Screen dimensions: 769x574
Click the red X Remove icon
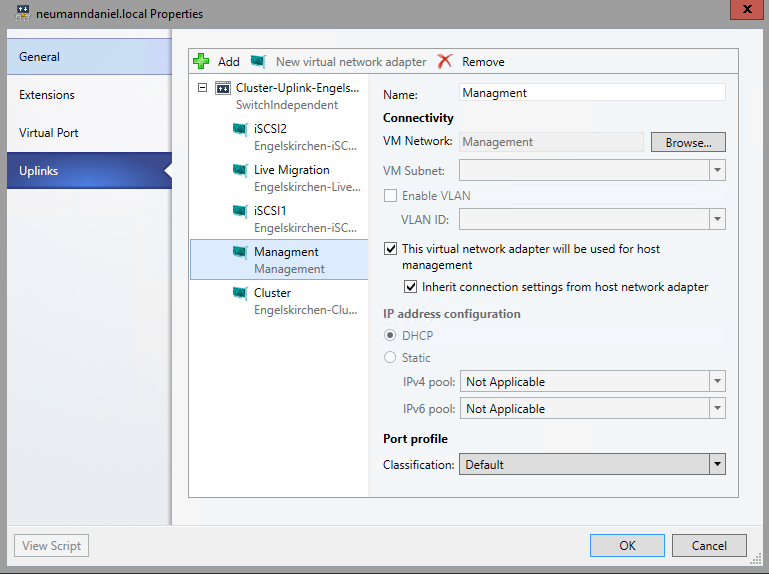445,62
